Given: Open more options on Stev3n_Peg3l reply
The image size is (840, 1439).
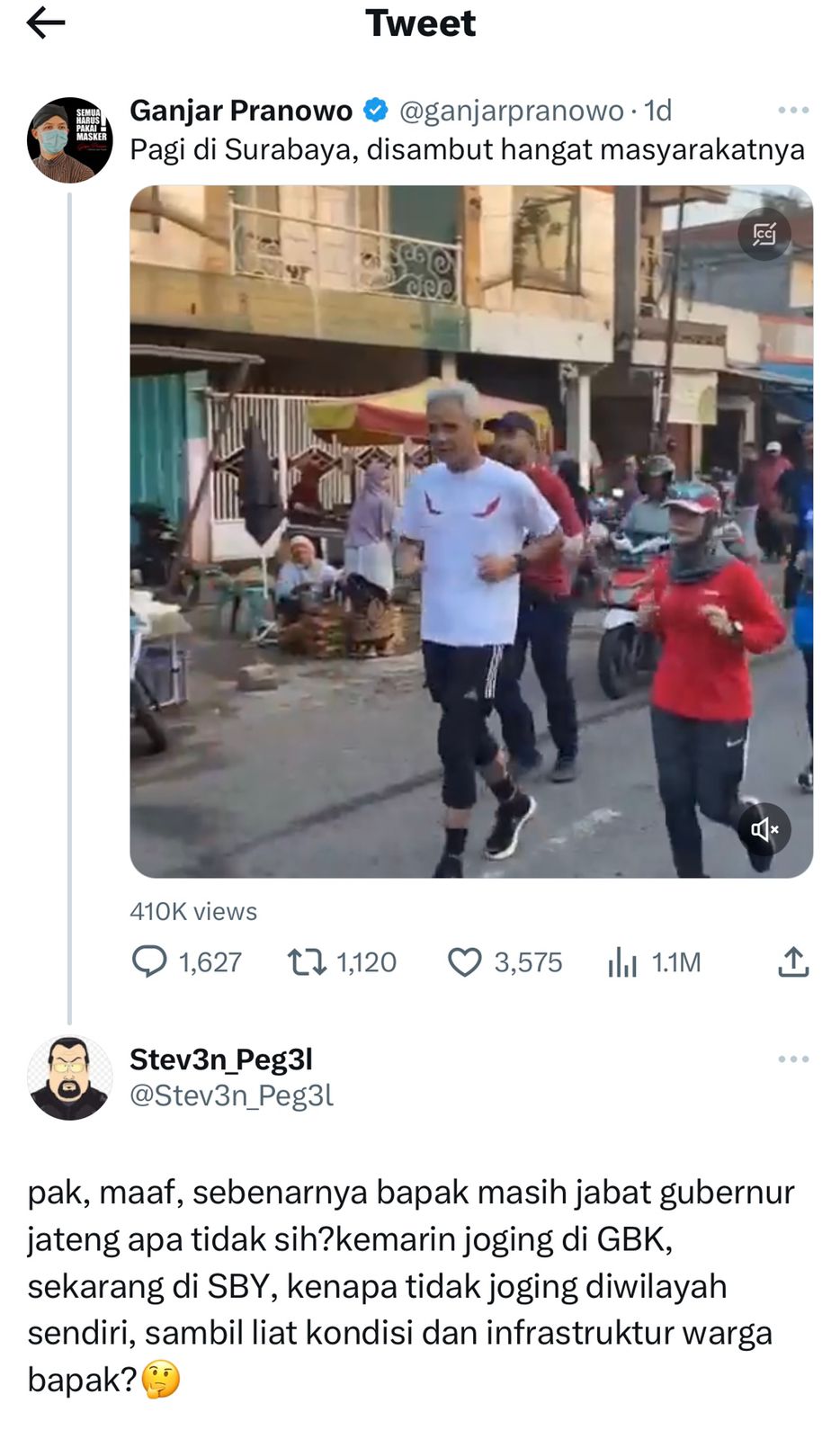Looking at the screenshot, I should coord(793,1059).
